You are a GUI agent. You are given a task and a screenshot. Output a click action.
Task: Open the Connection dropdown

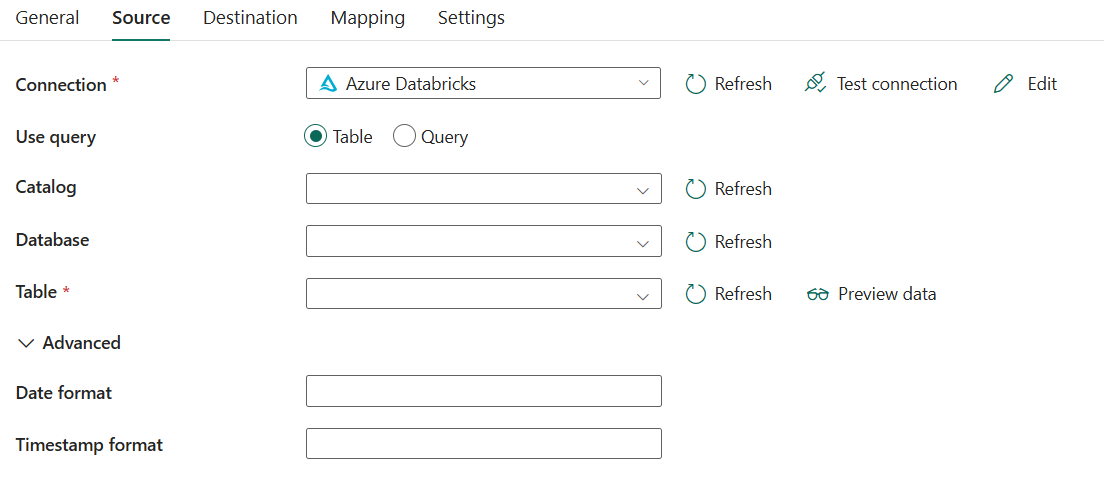(483, 83)
